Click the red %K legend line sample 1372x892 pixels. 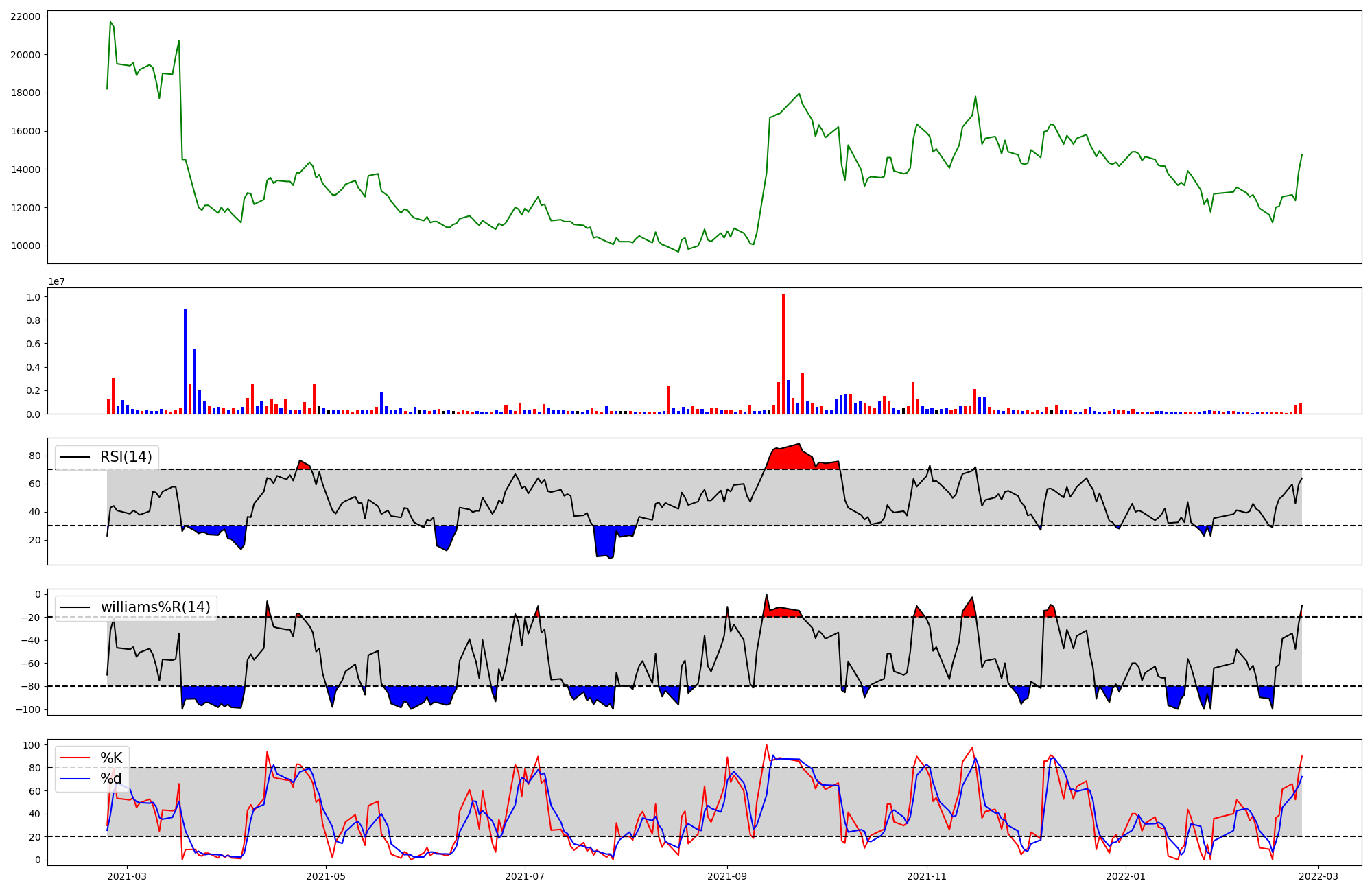pos(75,758)
